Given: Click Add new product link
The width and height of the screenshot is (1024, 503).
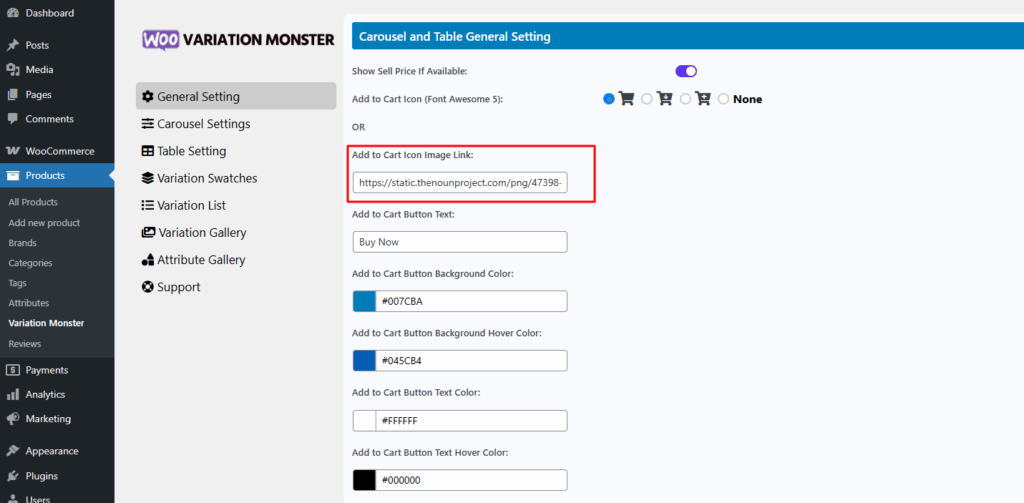Looking at the screenshot, I should coord(44,223).
